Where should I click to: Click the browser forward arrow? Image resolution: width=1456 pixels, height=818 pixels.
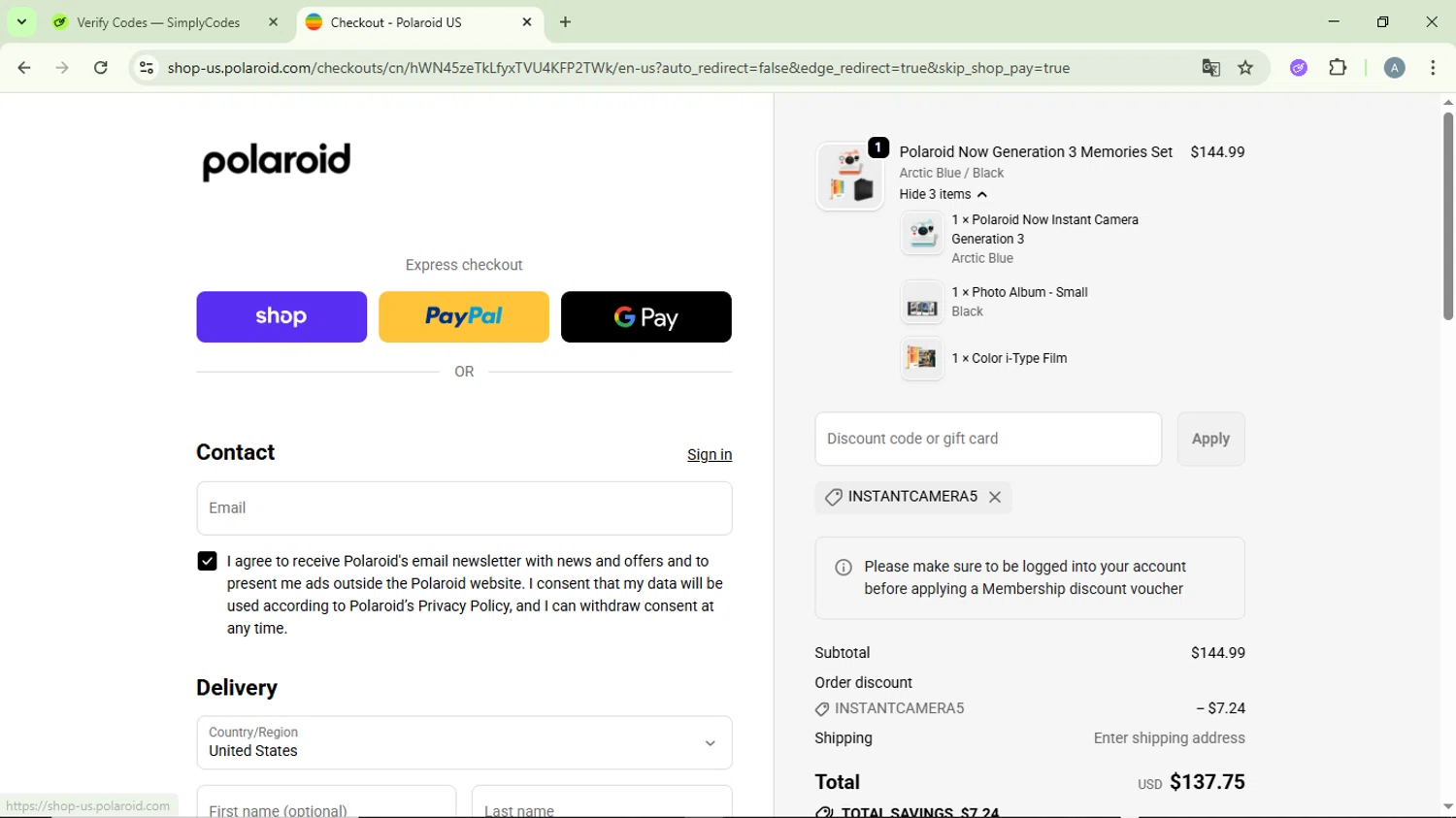[x=62, y=68]
